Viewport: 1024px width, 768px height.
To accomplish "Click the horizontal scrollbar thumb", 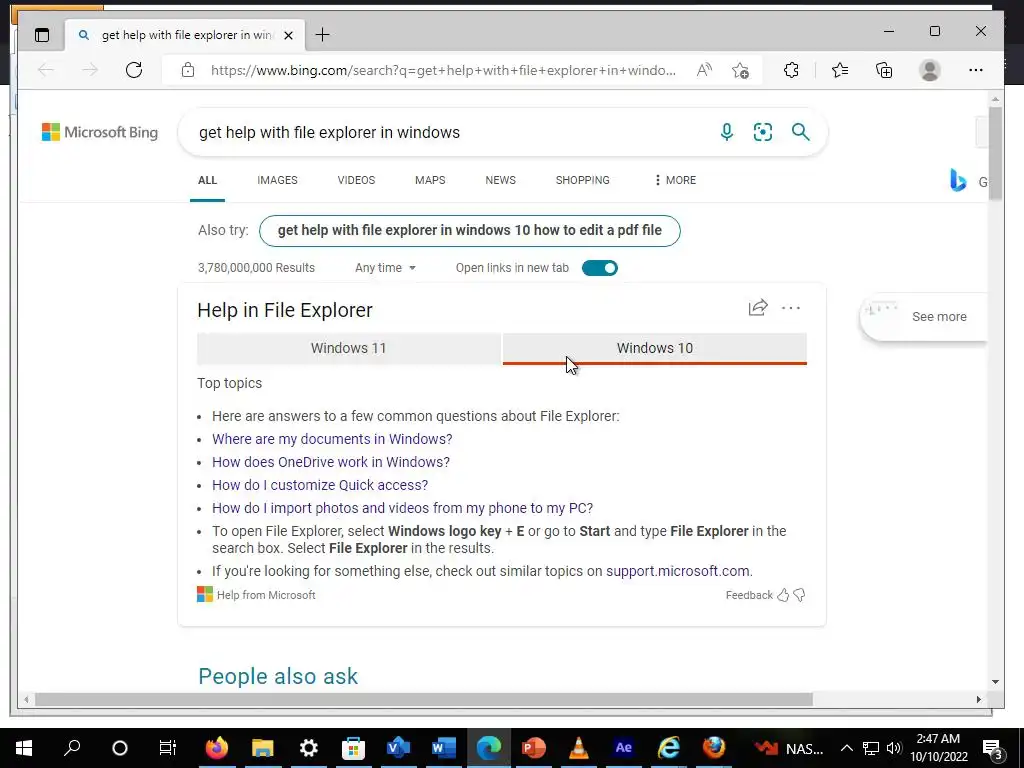I will click(x=424, y=699).
